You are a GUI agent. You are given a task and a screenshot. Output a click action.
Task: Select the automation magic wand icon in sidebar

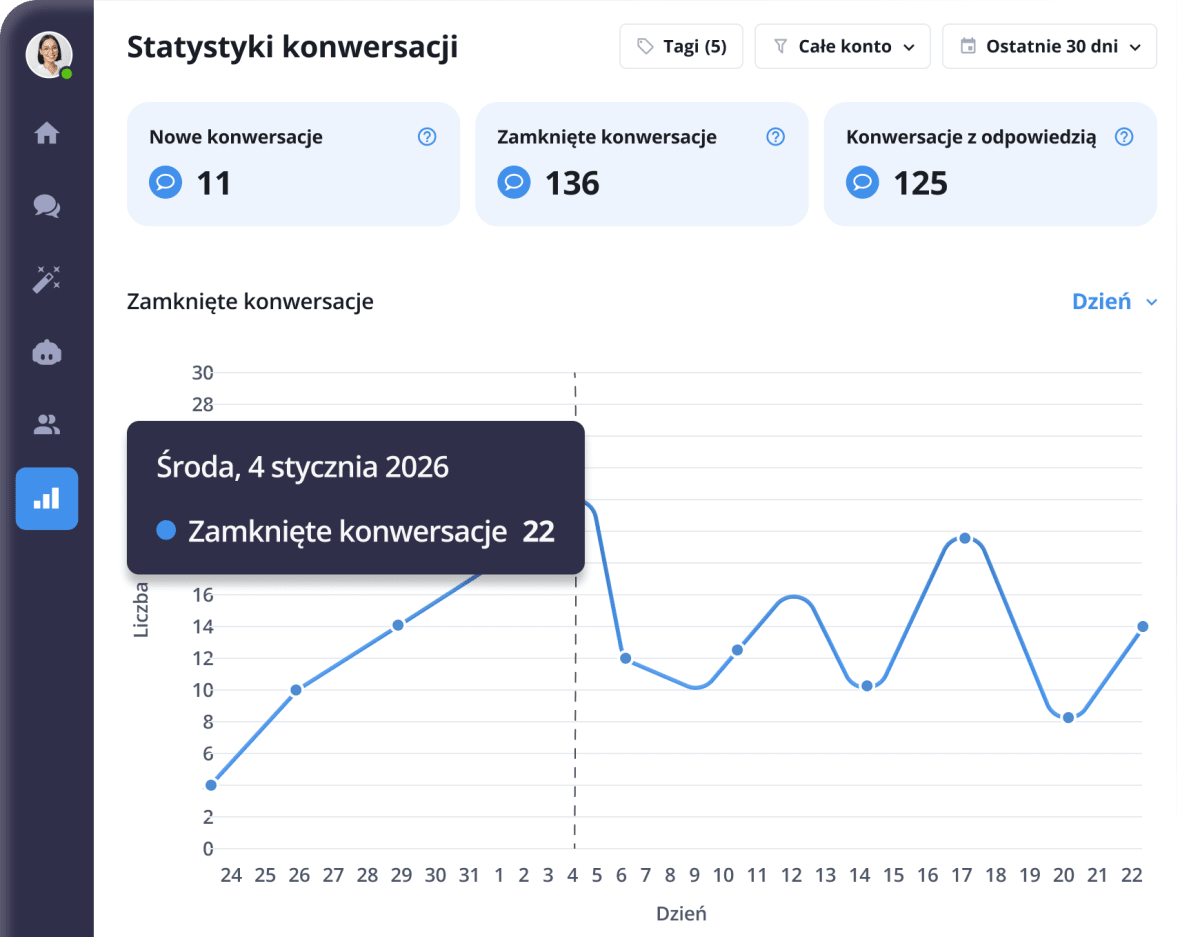coord(46,279)
